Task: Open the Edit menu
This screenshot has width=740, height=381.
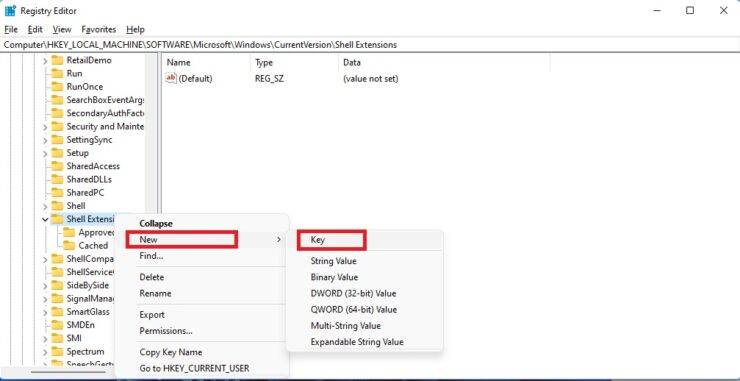Action: point(35,29)
